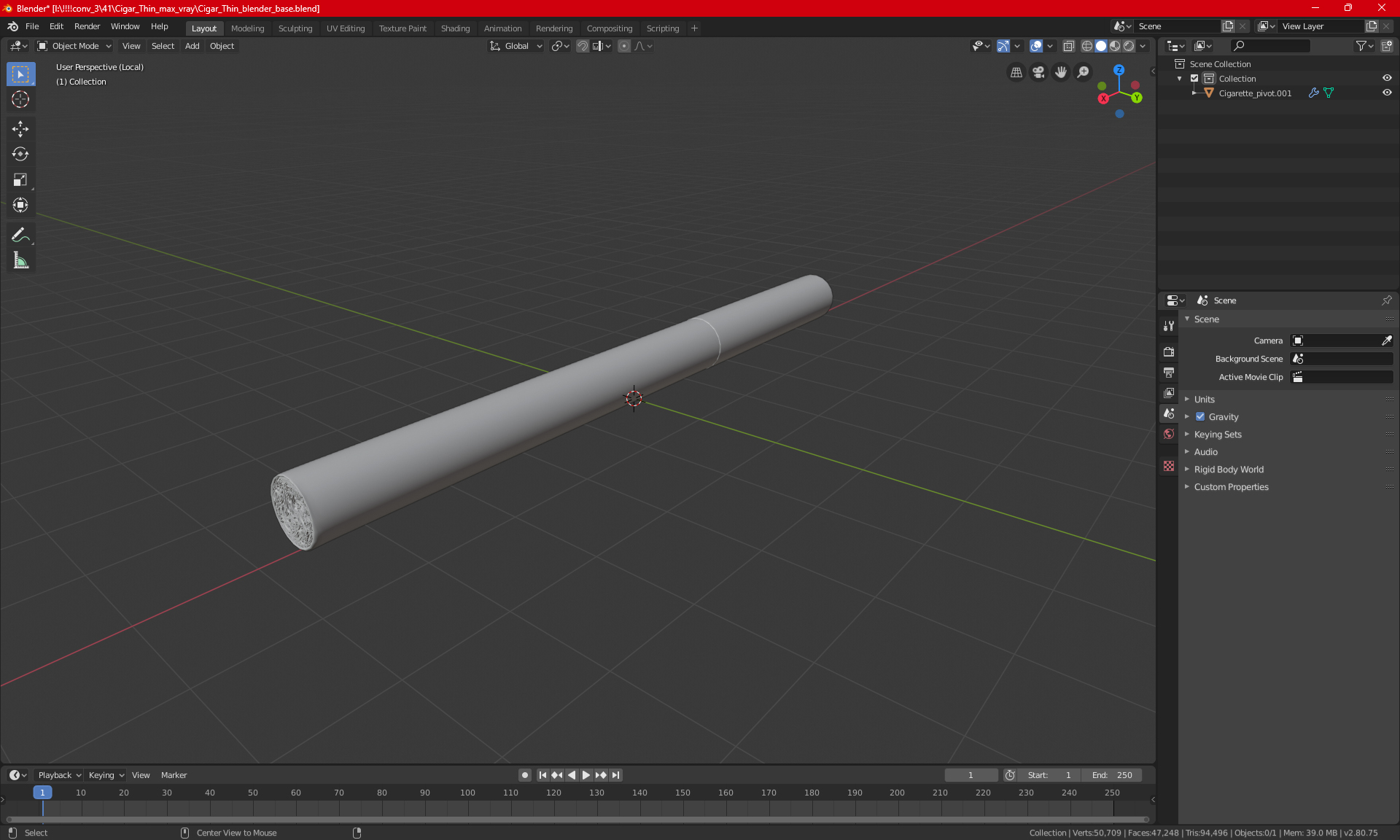The image size is (1400, 840).
Task: Open the Keying menu in timeline
Action: 106,775
